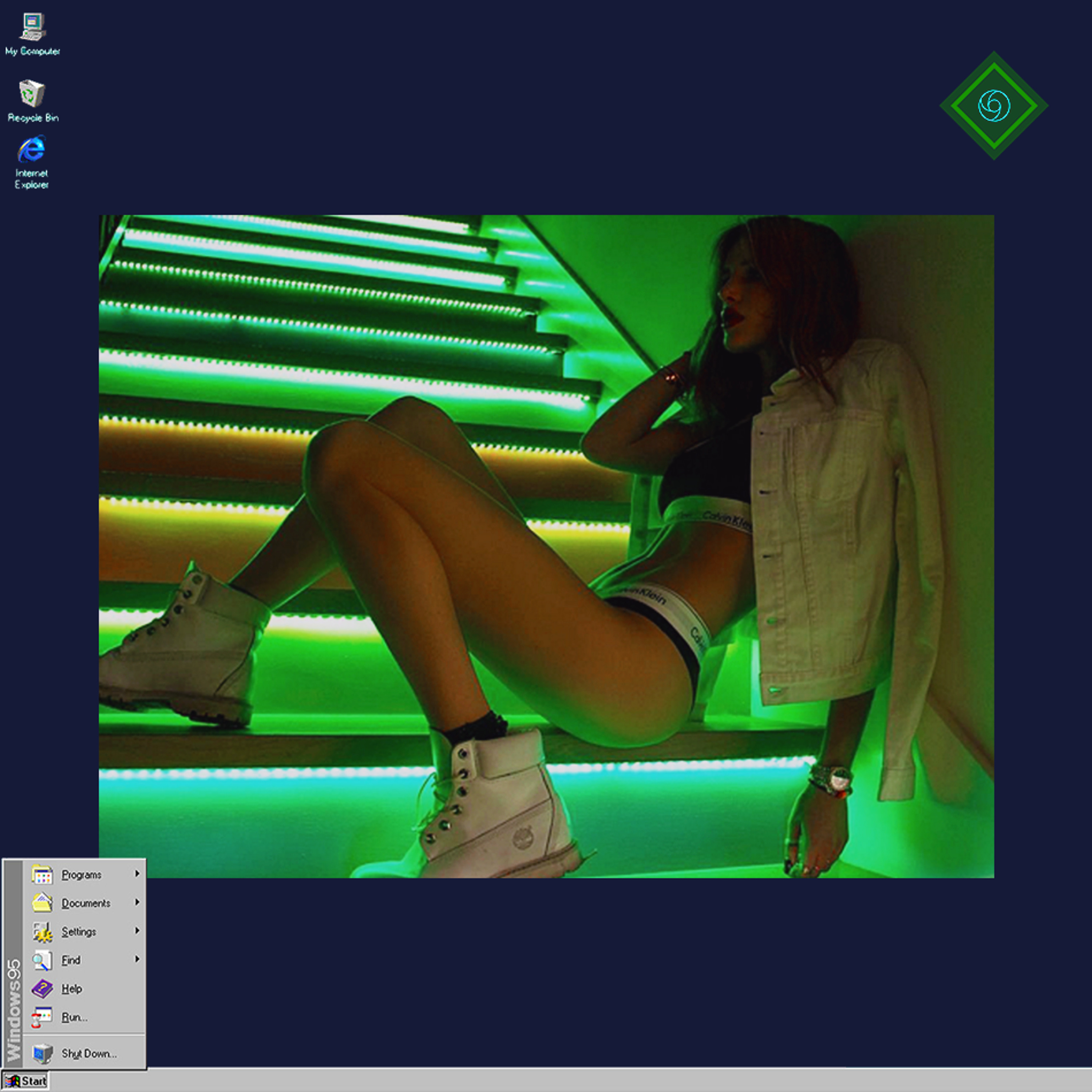
Task: Select the Run... menu entry
Action: click(74, 1017)
